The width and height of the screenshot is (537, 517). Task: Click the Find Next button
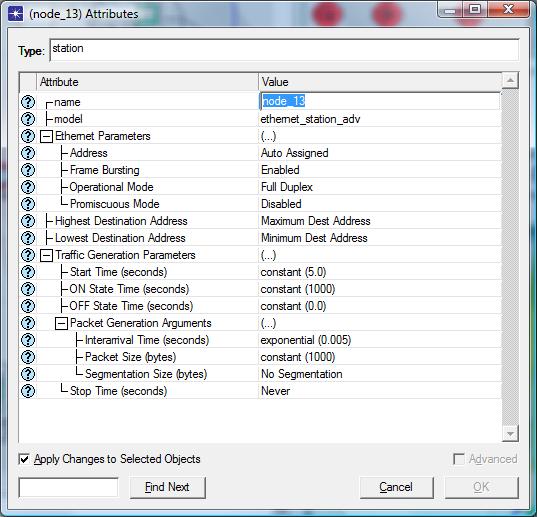tap(167, 487)
